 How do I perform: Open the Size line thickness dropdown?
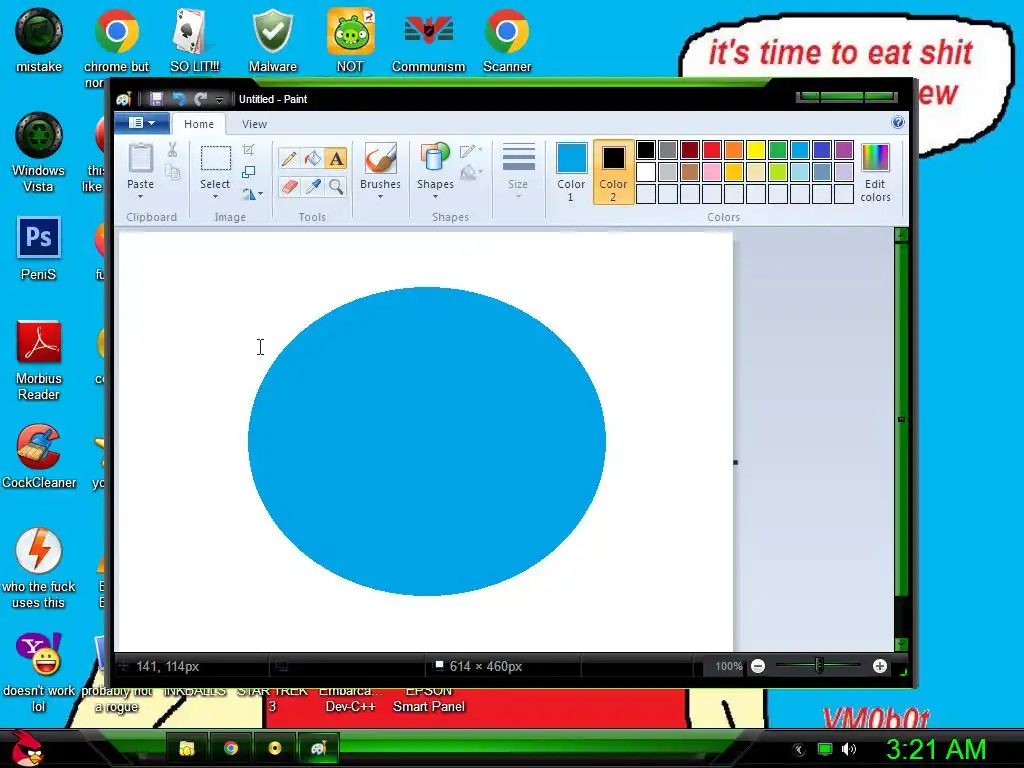tap(519, 171)
